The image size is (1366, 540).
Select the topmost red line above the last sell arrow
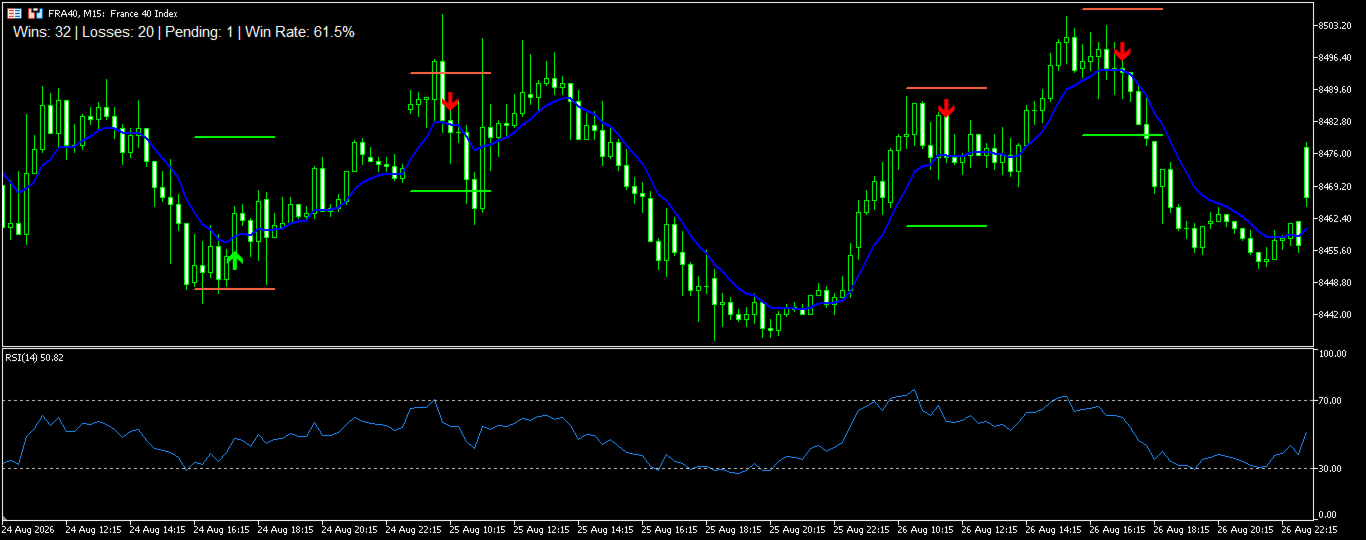click(1122, 9)
